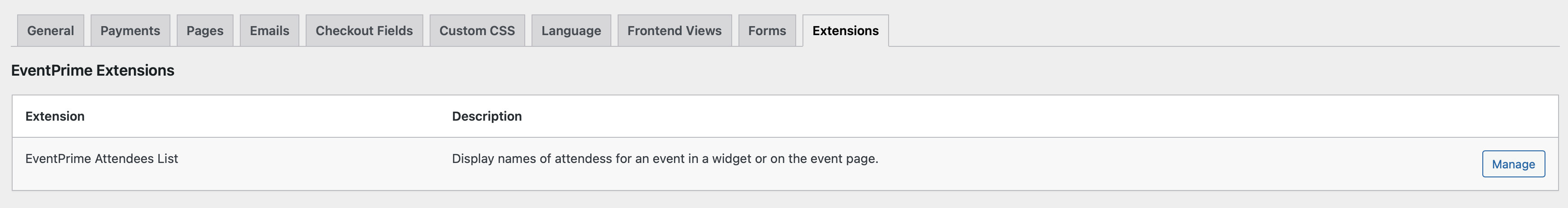Screen dimensions: 1568x208
Task: Open the Language tab
Action: coord(571,31)
